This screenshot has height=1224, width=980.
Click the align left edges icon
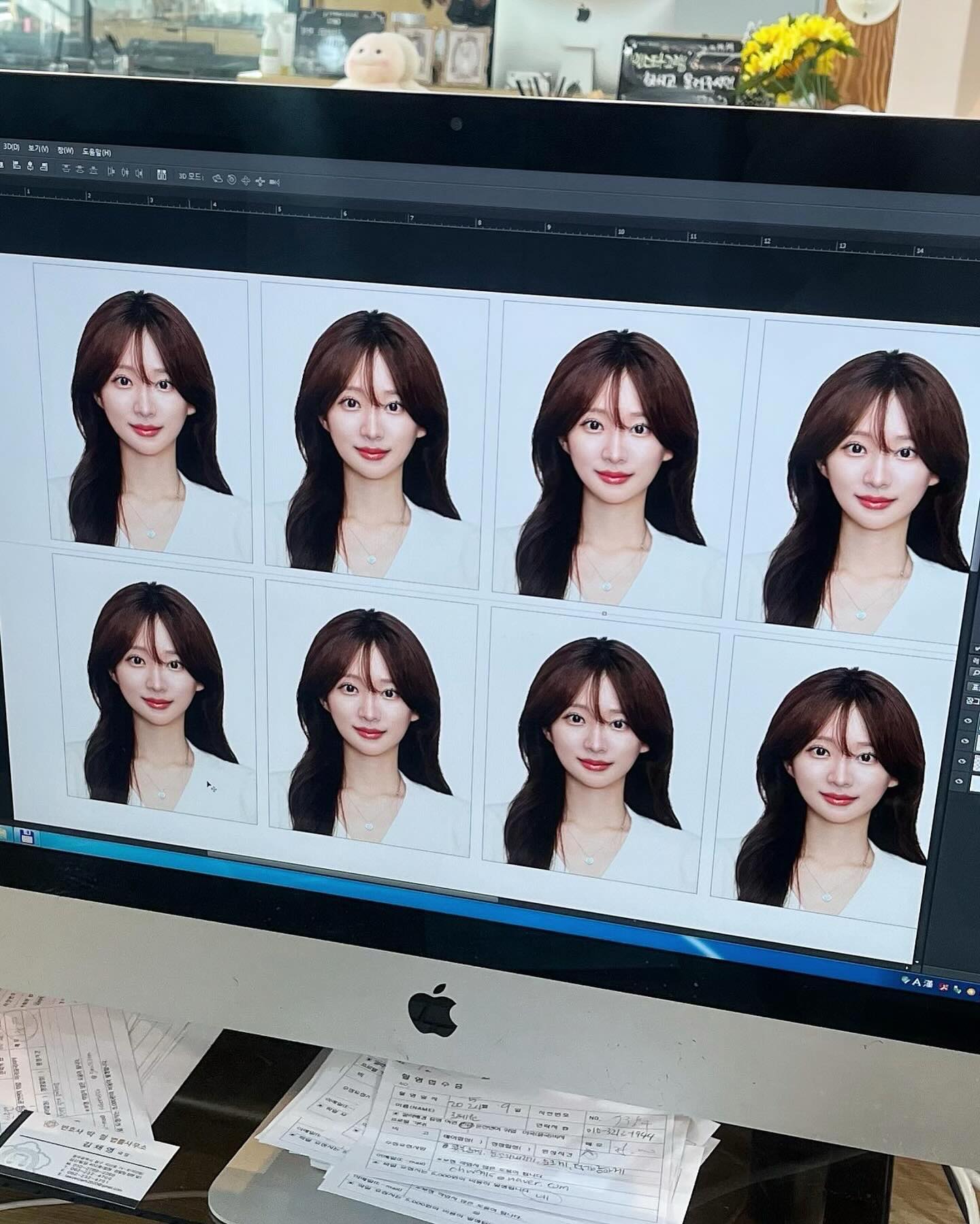pos(17,165)
